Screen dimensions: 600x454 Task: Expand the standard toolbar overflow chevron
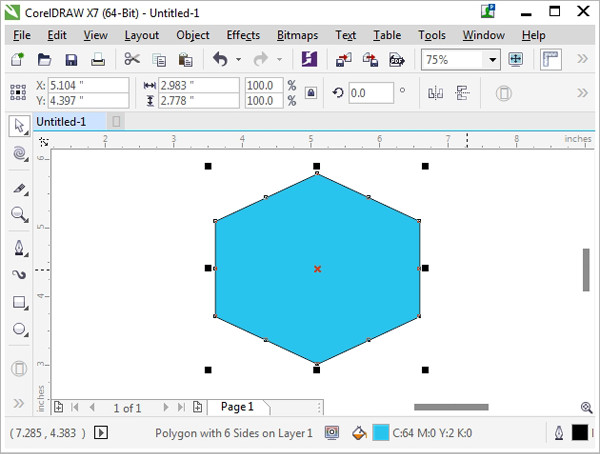tap(582, 59)
